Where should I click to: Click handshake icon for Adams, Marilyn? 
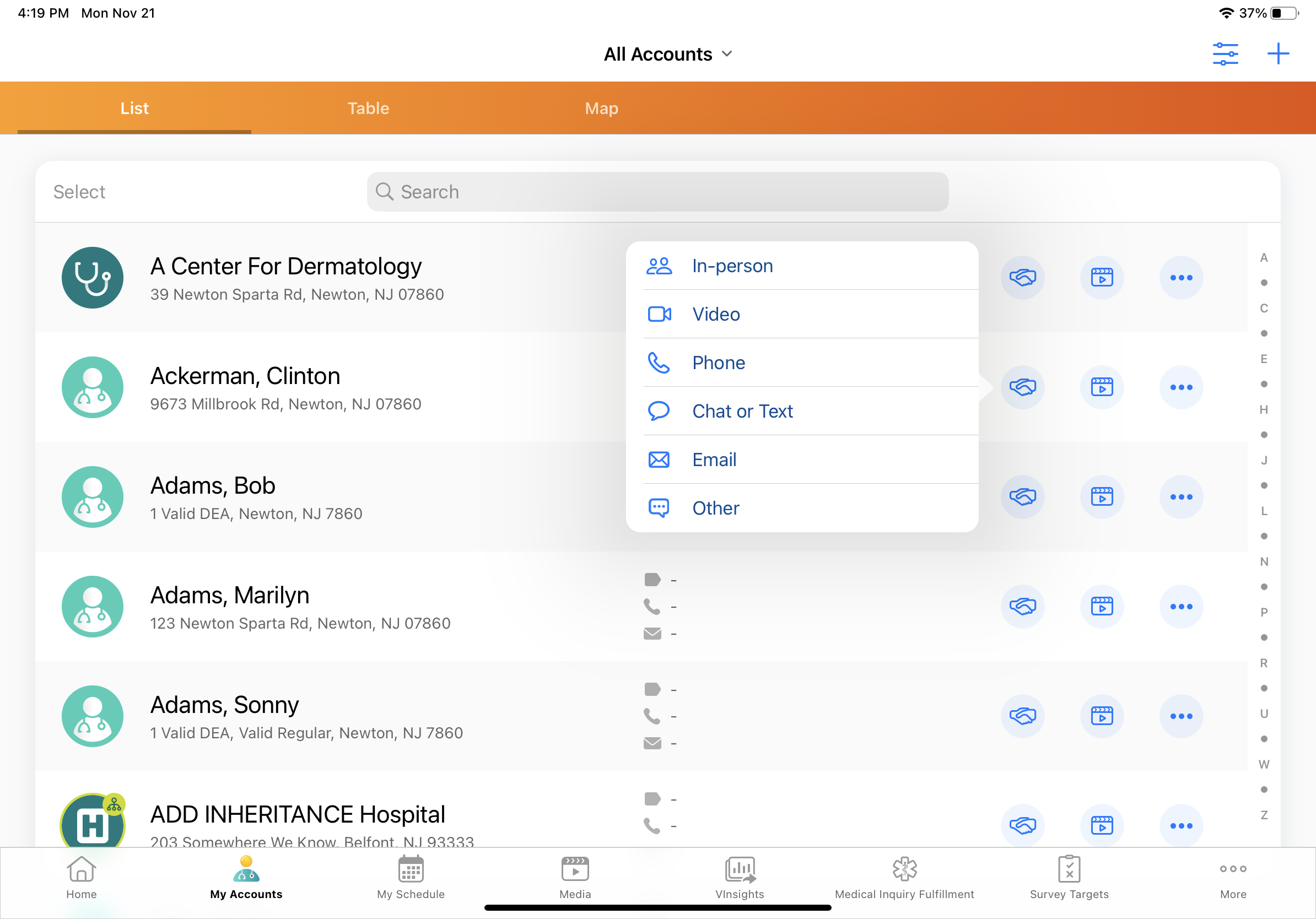[1022, 606]
